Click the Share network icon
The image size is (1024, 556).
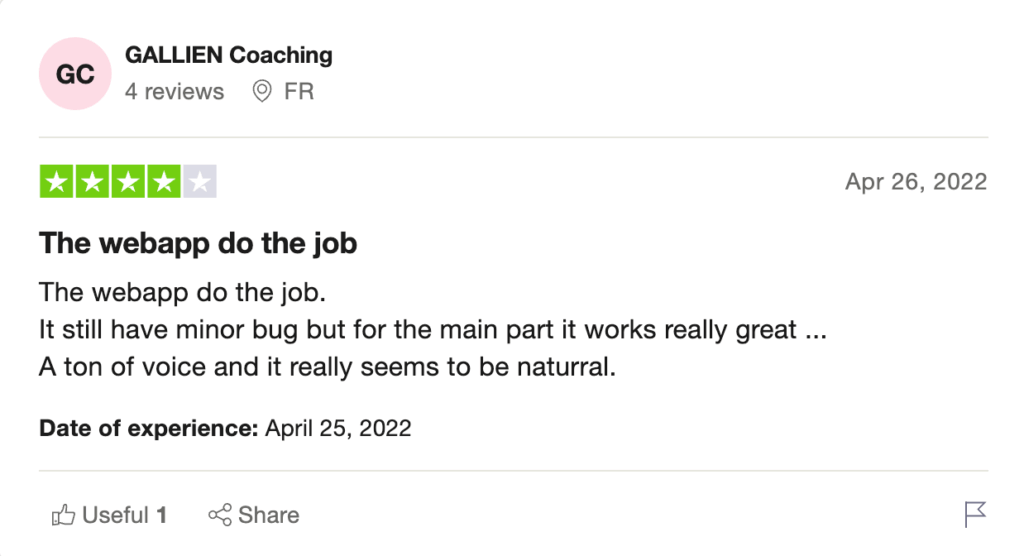(219, 515)
